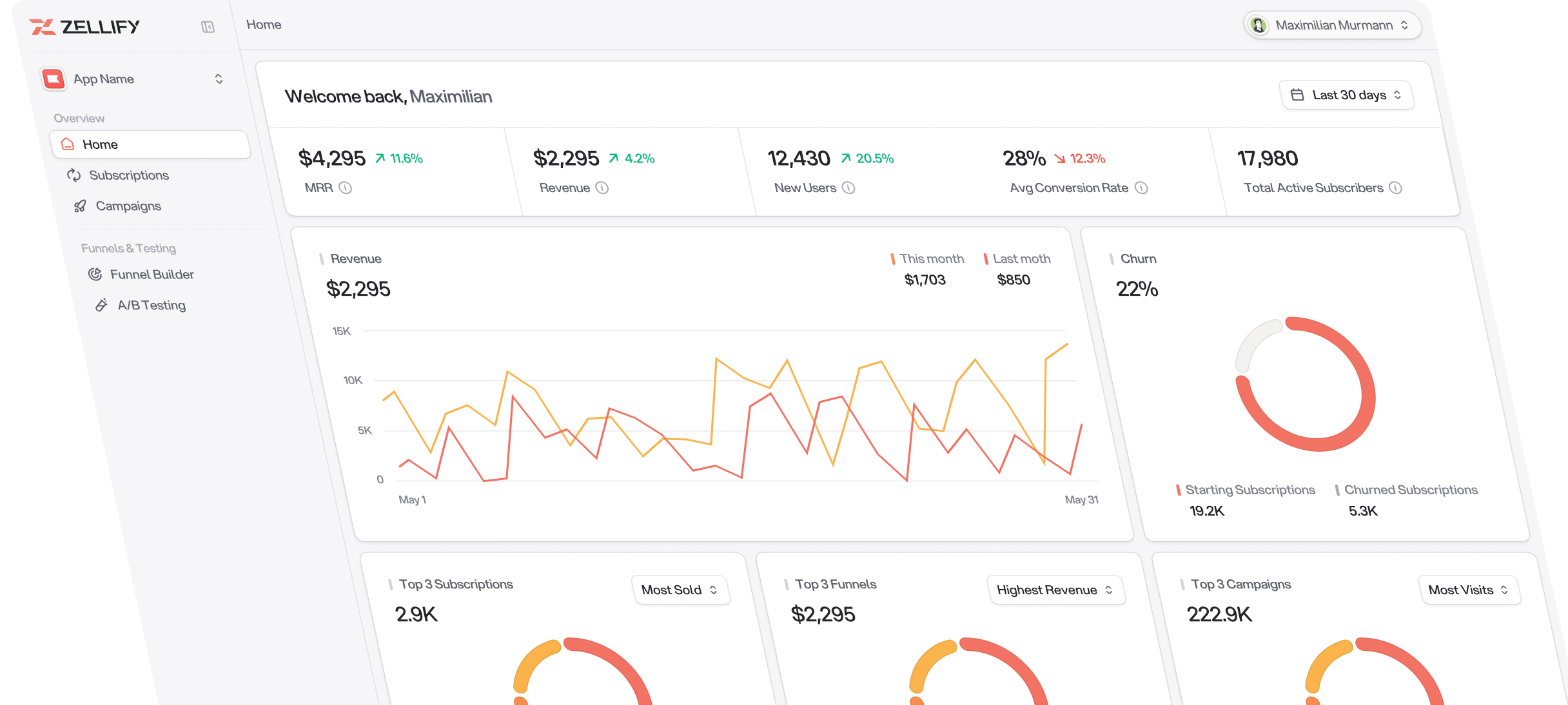Viewport: 1568px width, 705px height.
Task: Expand the Highest Revenue dropdown
Action: tap(1055, 590)
